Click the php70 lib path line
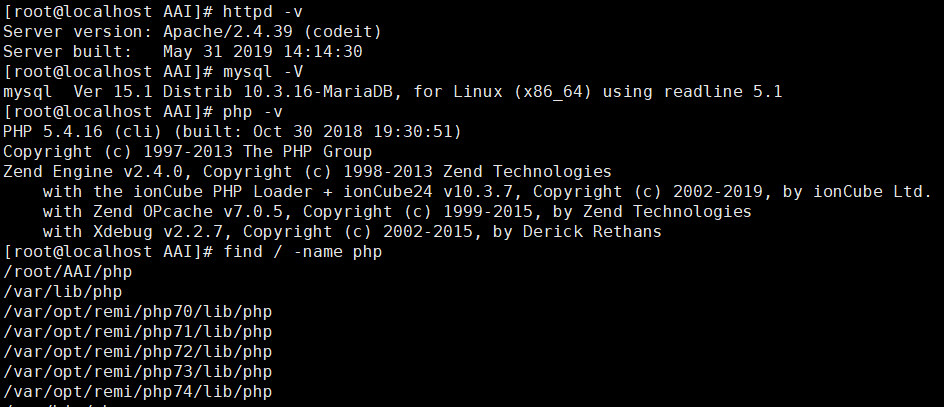Screen dimensions: 944x407 137,312
